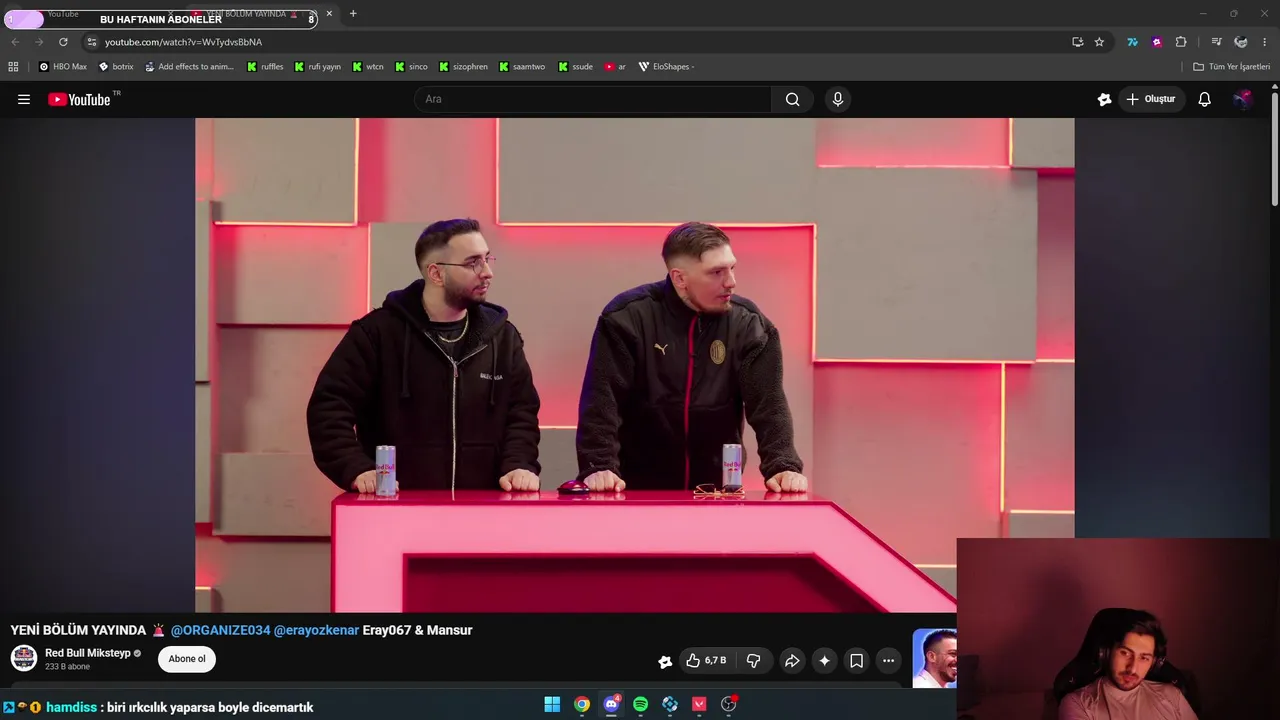This screenshot has height=720, width=1280.
Task: Open the @ORGANIZE034 mention link
Action: point(220,630)
